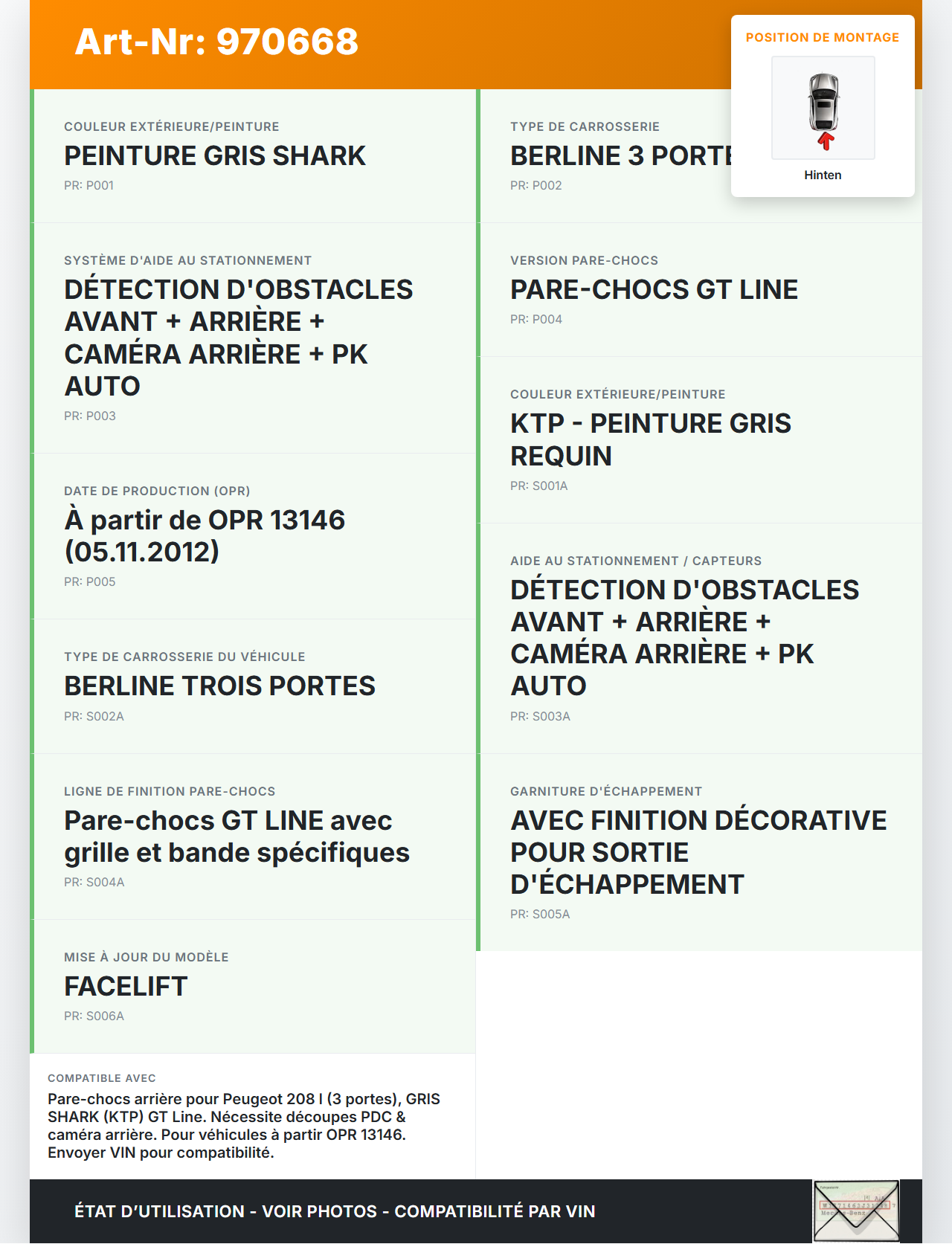Select the 'PEINTURE GRIS SHARK' spec card
Screen dimensions: 952x1244
pos(215,156)
